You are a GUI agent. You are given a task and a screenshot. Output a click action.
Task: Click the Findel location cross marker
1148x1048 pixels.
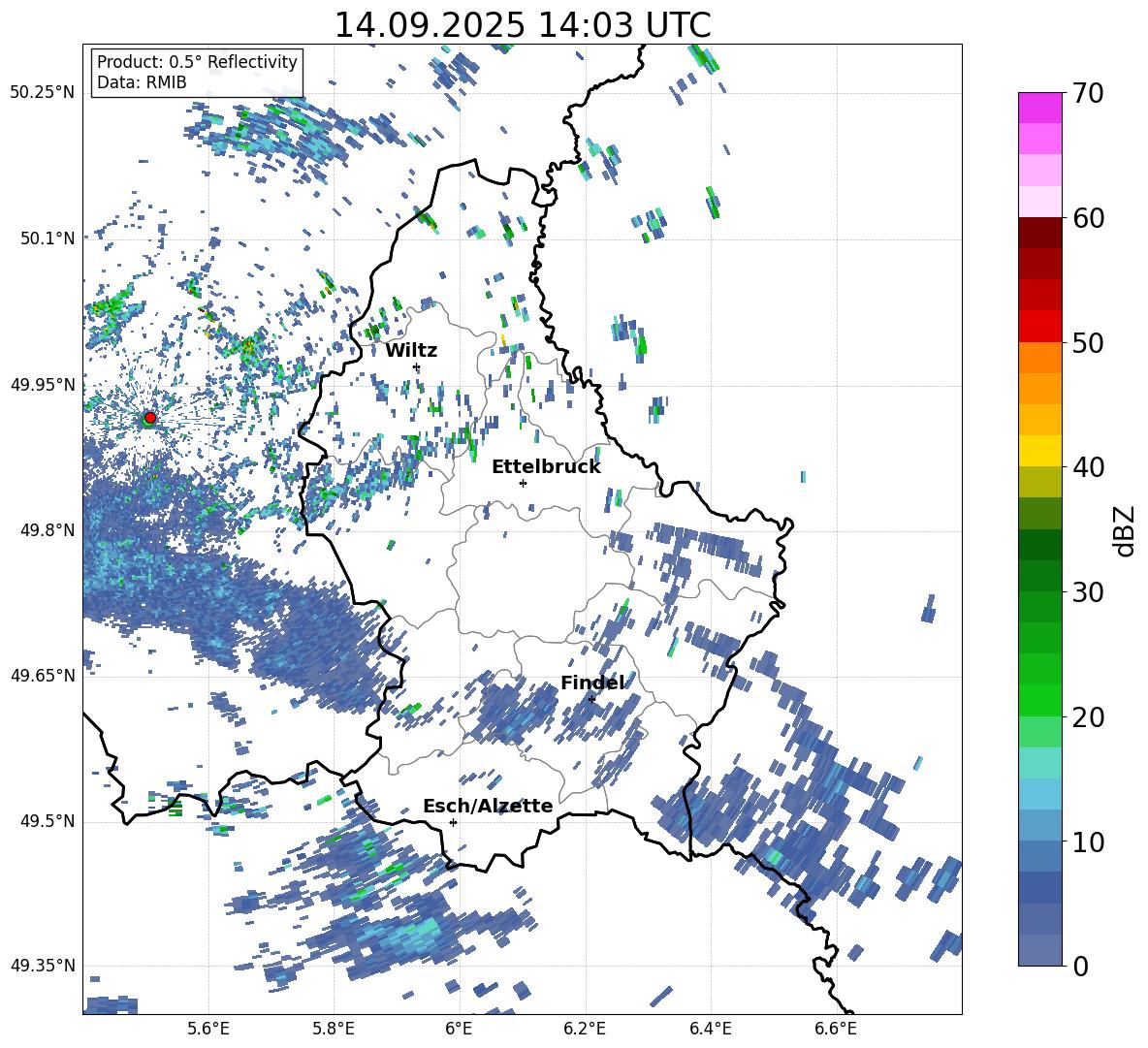pyautogui.click(x=591, y=699)
